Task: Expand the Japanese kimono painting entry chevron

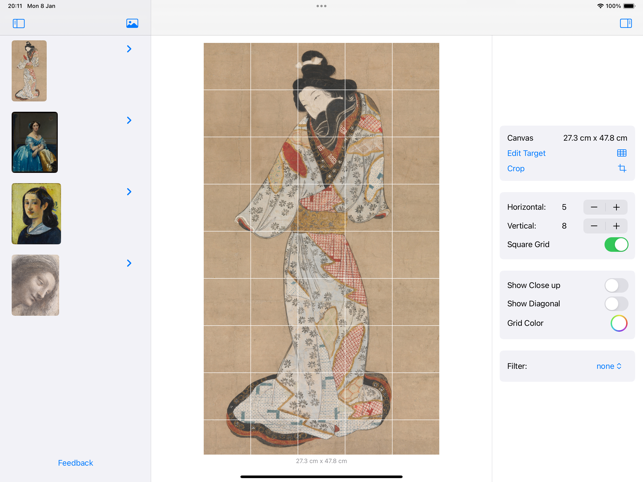Action: pyautogui.click(x=129, y=49)
